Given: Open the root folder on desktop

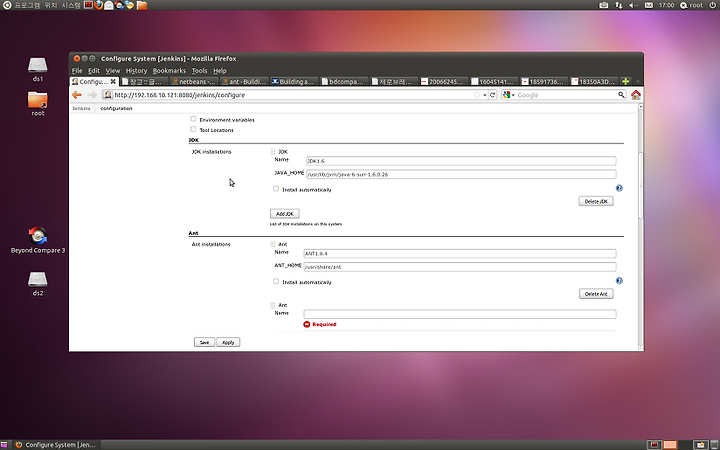Looking at the screenshot, I should click(x=38, y=103).
